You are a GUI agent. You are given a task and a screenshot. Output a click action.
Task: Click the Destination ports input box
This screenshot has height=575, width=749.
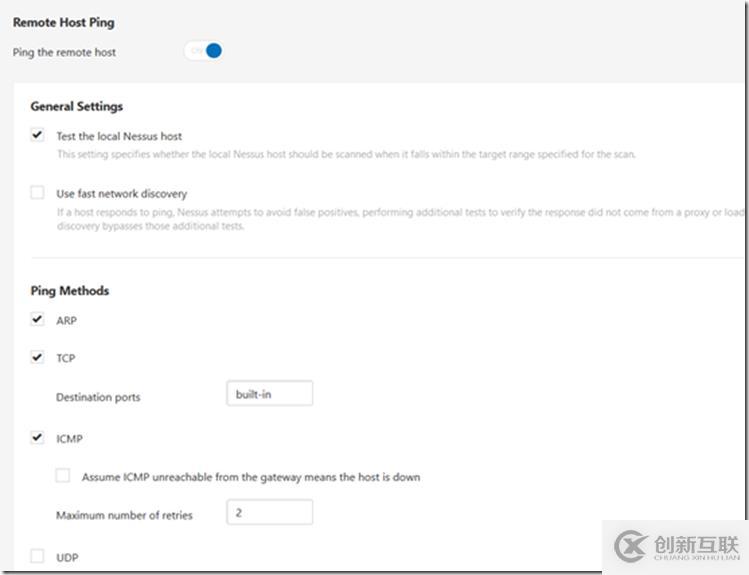click(269, 394)
